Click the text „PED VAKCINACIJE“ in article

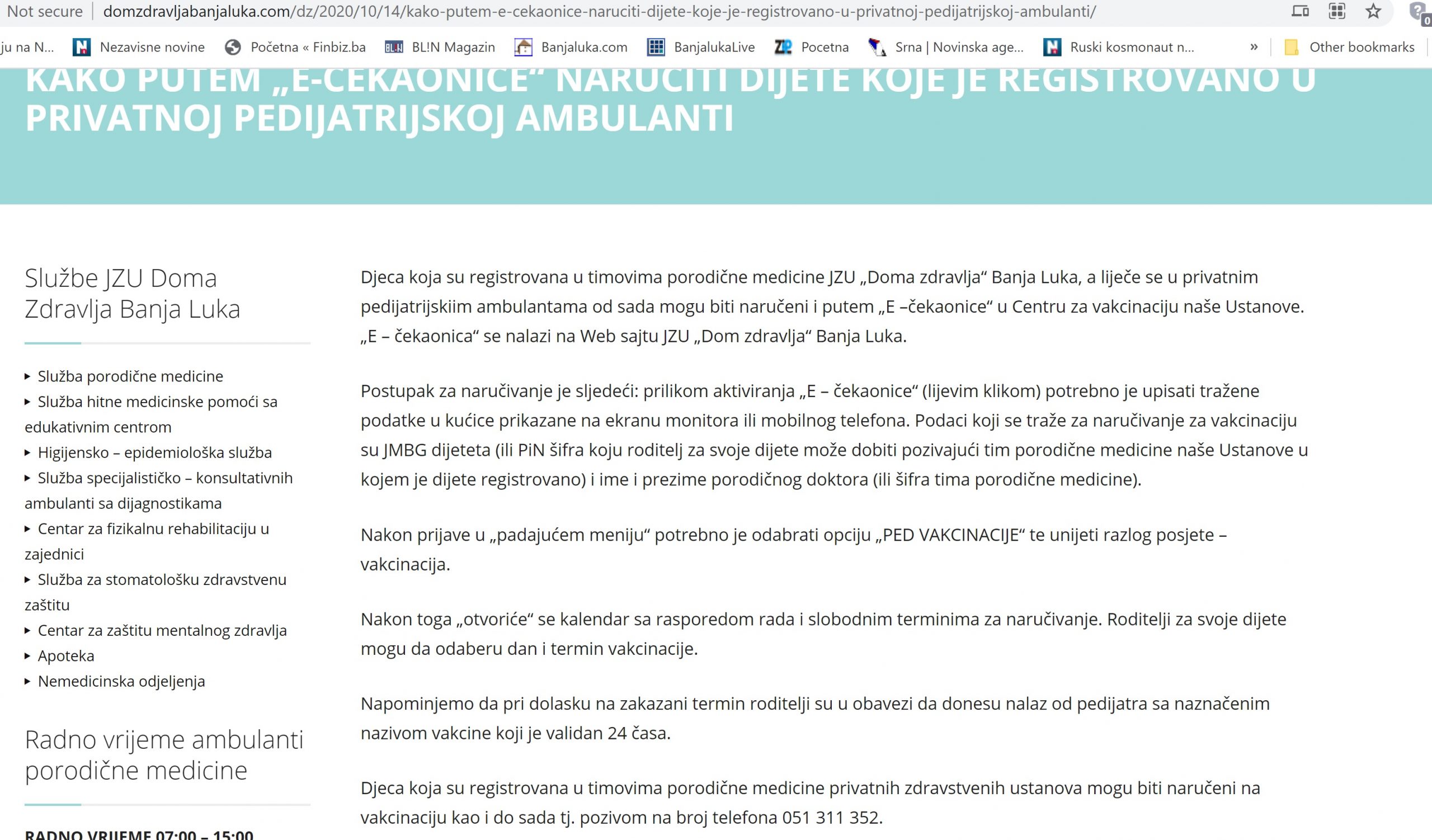point(950,535)
